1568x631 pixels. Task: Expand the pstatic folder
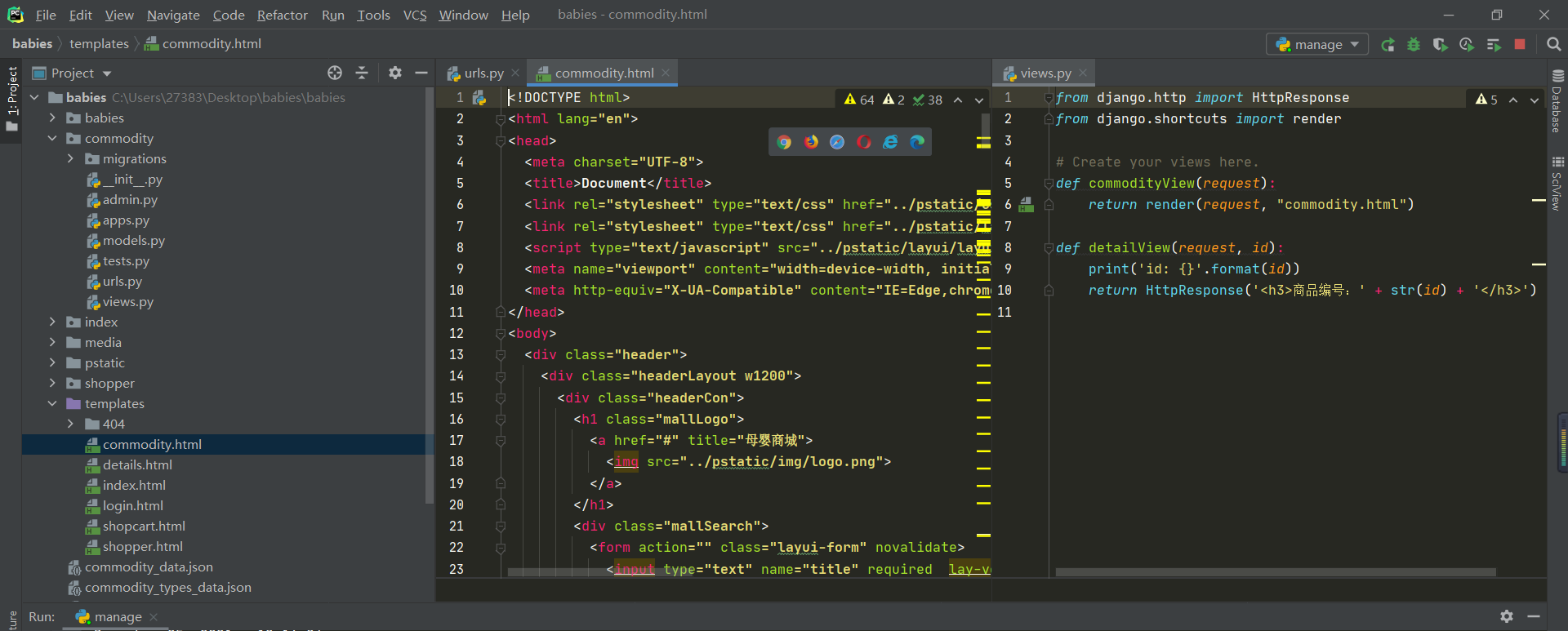tap(52, 362)
